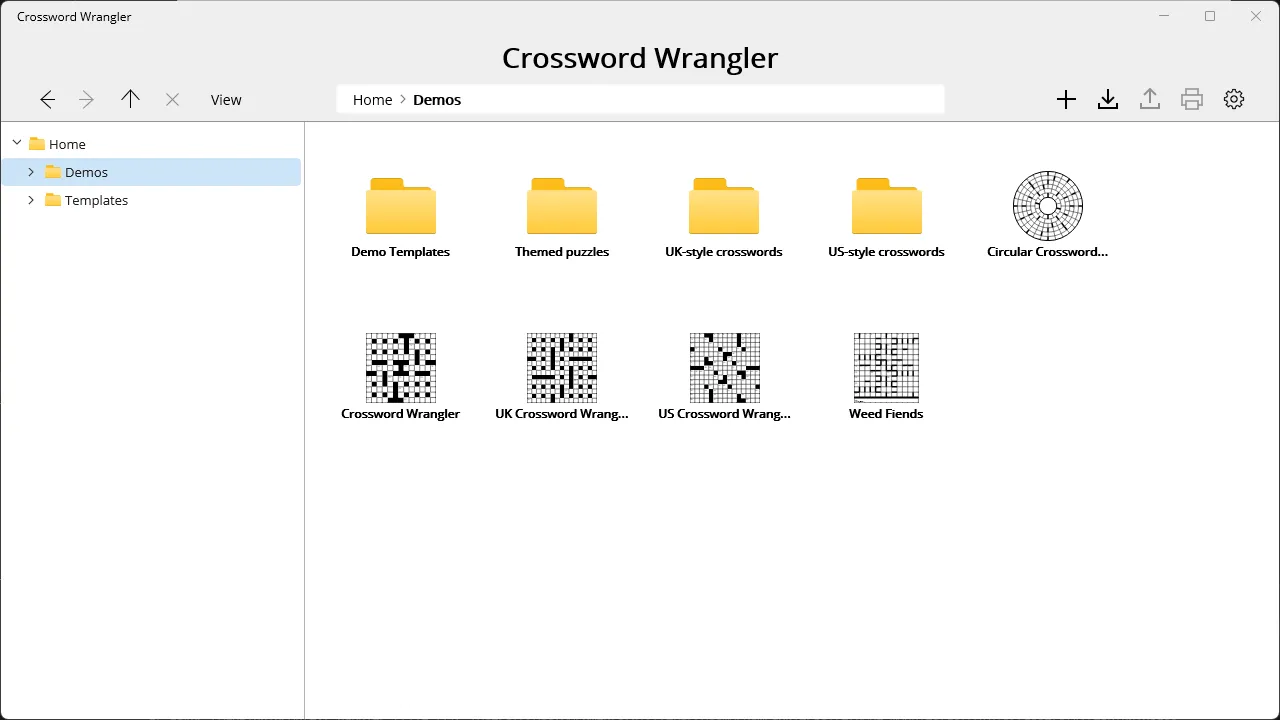1280x720 pixels.
Task: Expand the Demos tree node
Action: [x=31, y=172]
